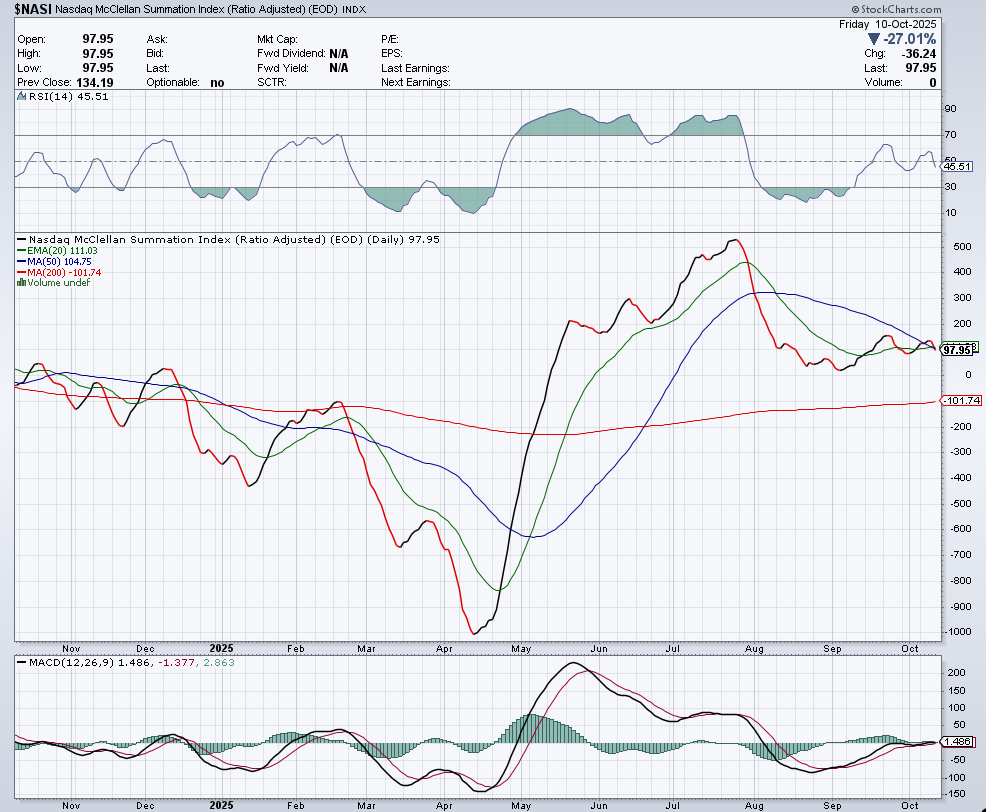Select the $NASI ticker symbol

click(33, 9)
